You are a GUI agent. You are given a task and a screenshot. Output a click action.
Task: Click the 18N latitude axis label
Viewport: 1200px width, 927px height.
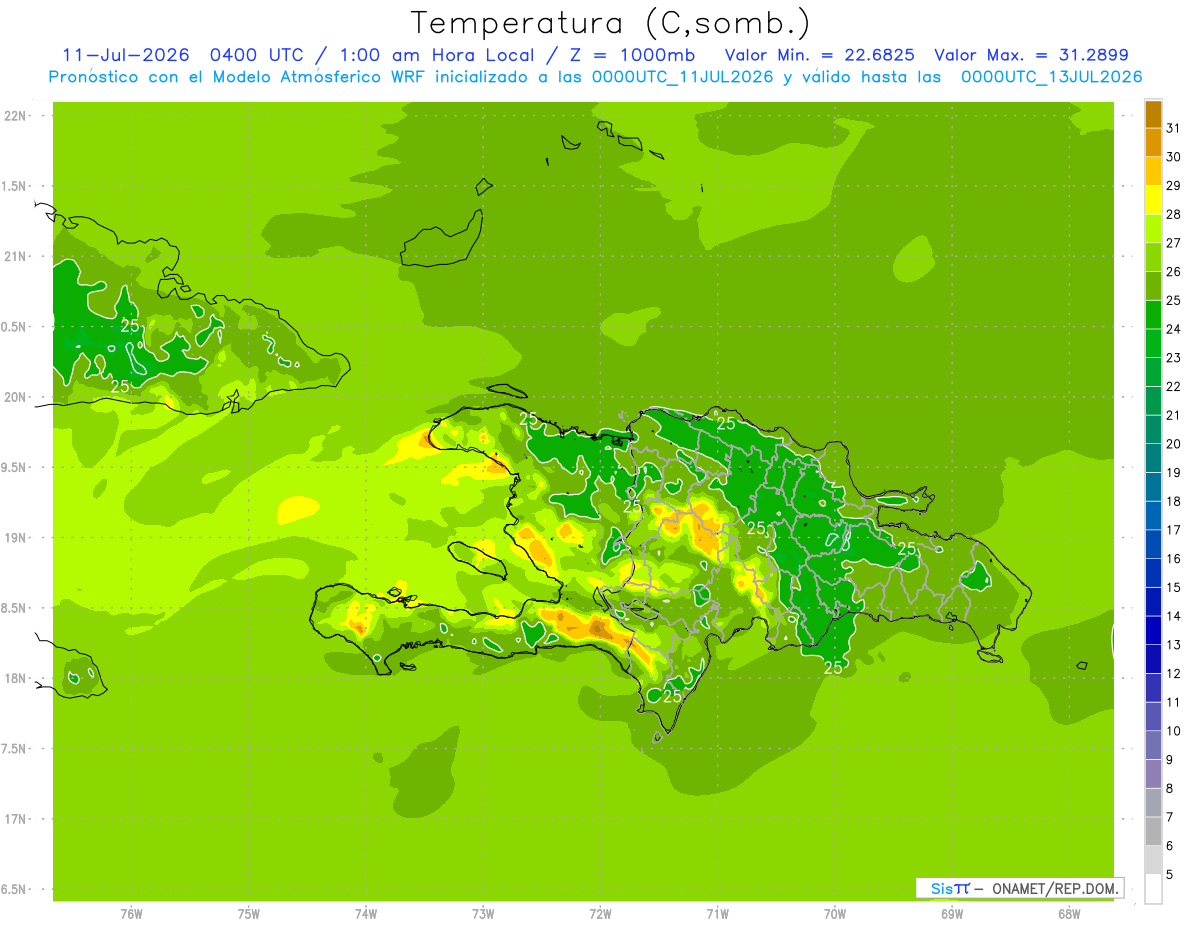(x=14, y=678)
